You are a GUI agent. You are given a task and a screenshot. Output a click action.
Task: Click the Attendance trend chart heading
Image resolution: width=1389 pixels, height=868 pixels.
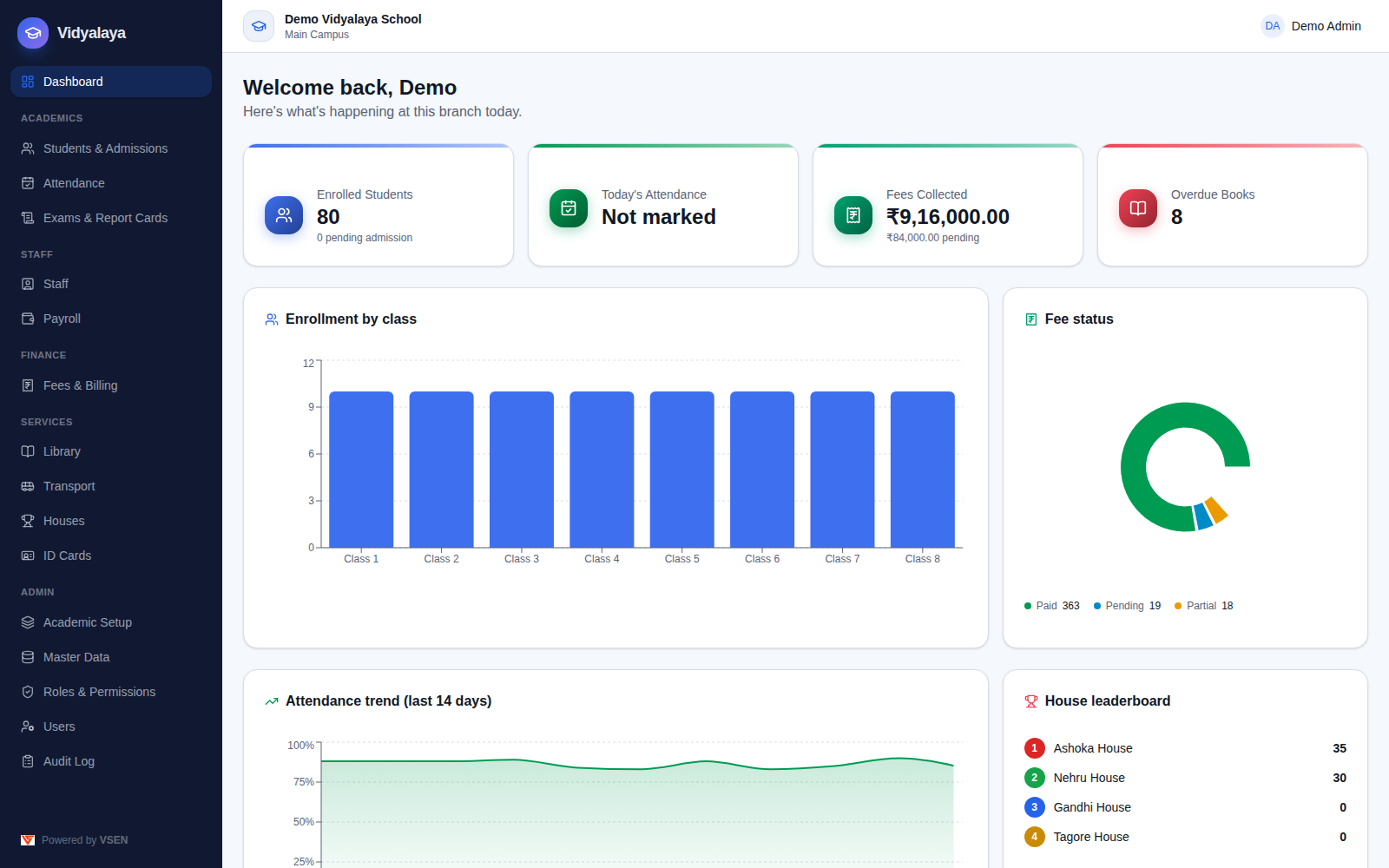pyautogui.click(x=388, y=701)
